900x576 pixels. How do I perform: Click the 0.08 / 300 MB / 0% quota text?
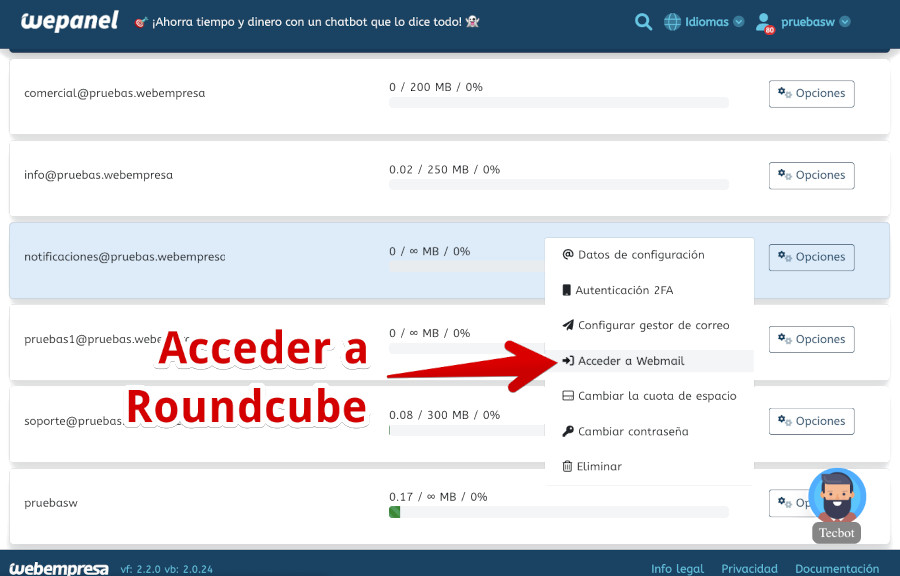click(444, 415)
